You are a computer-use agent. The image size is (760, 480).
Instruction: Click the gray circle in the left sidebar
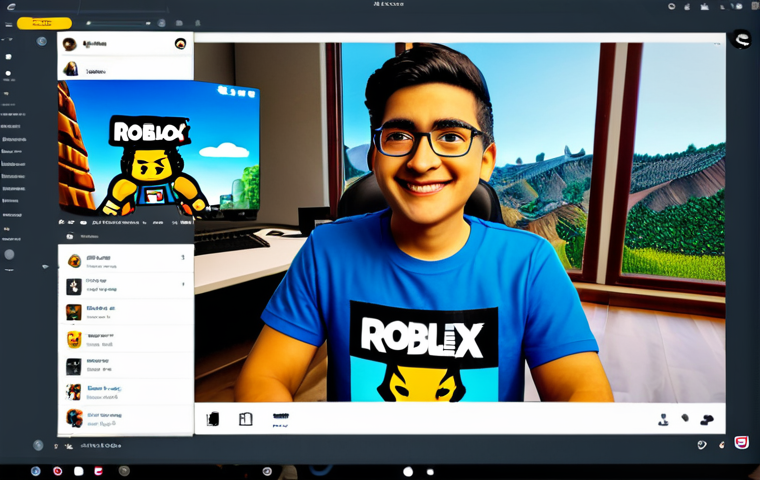pos(9,254)
